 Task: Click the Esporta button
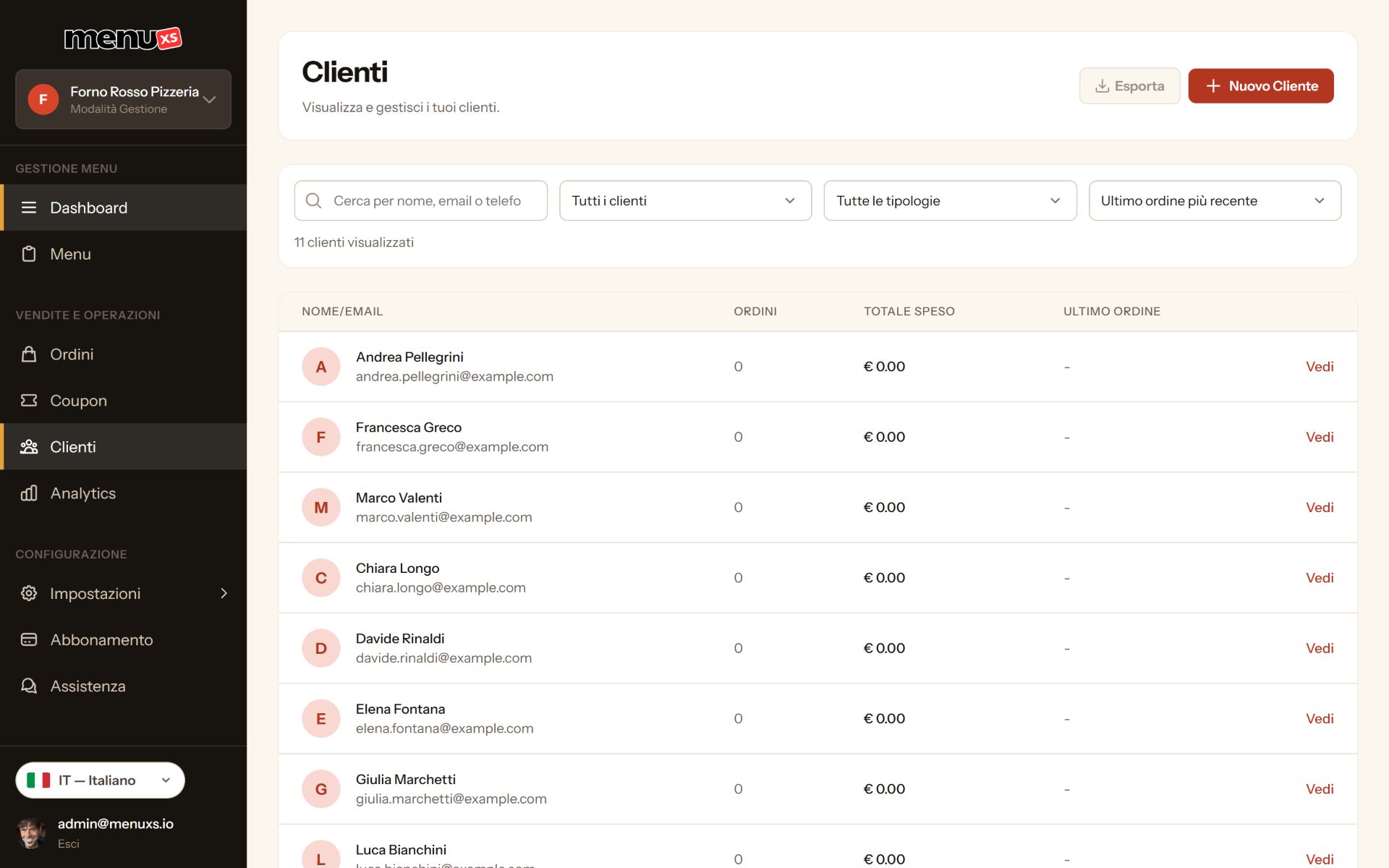click(1129, 86)
